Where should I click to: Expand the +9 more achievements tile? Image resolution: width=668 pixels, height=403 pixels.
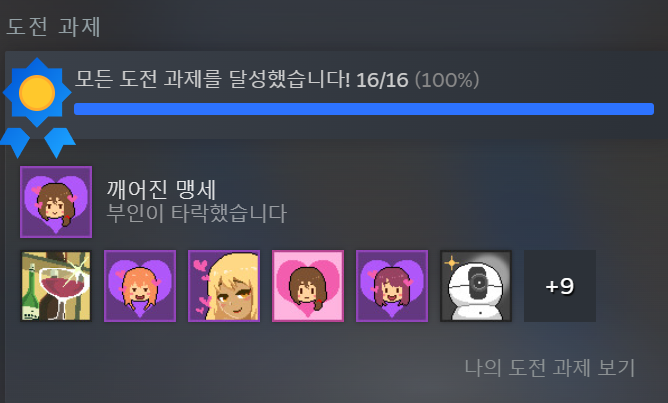click(560, 286)
